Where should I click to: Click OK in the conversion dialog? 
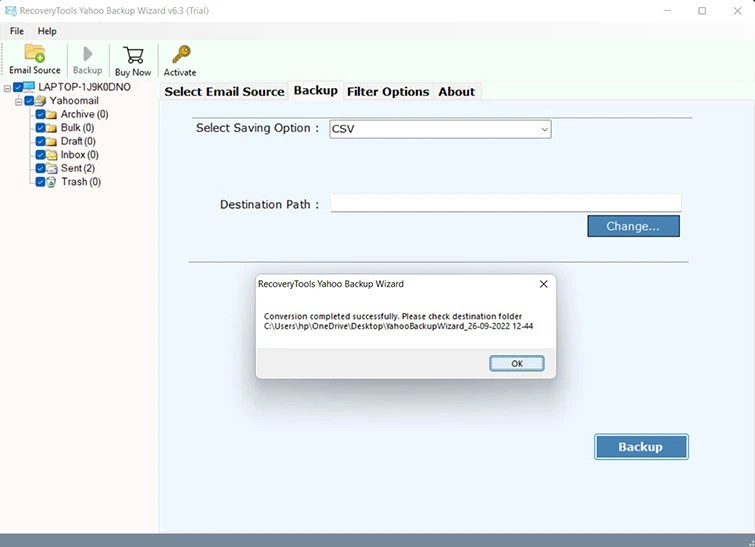click(517, 364)
